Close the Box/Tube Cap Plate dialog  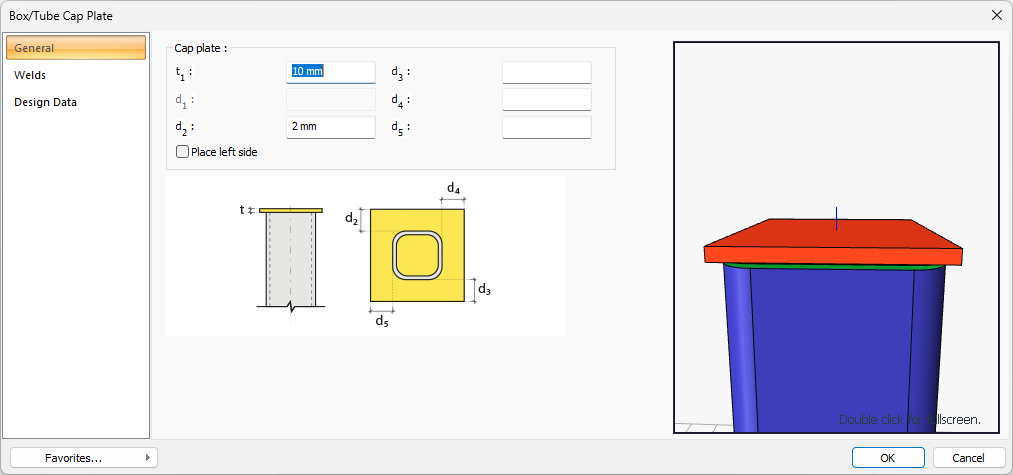(996, 15)
